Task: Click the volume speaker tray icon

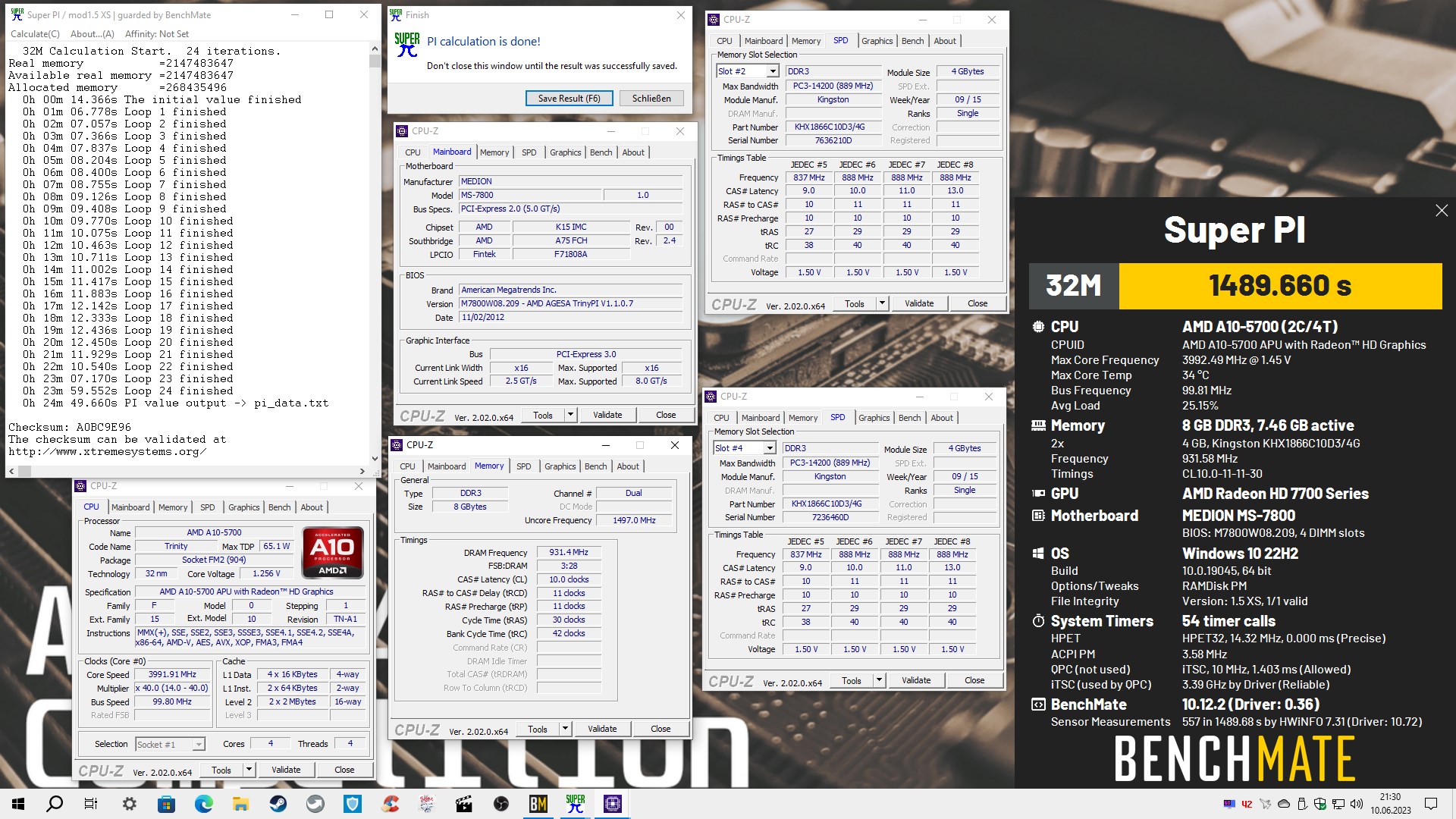Action: tap(1357, 804)
